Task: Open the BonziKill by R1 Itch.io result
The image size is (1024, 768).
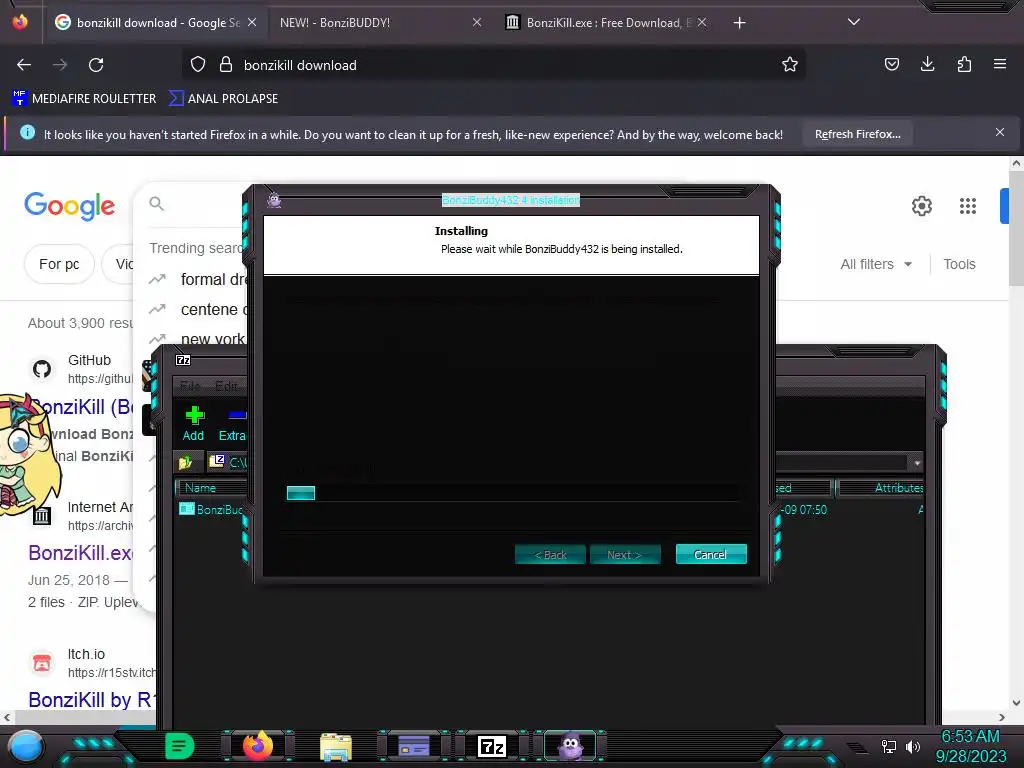Action: [91, 699]
